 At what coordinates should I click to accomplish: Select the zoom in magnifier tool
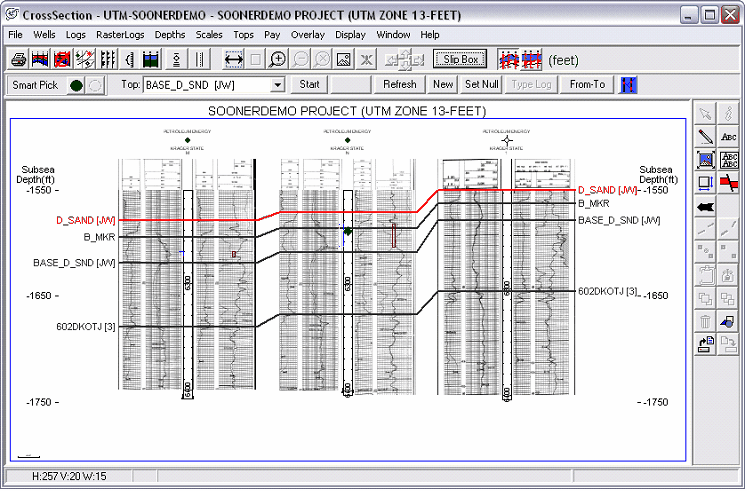[x=278, y=60]
